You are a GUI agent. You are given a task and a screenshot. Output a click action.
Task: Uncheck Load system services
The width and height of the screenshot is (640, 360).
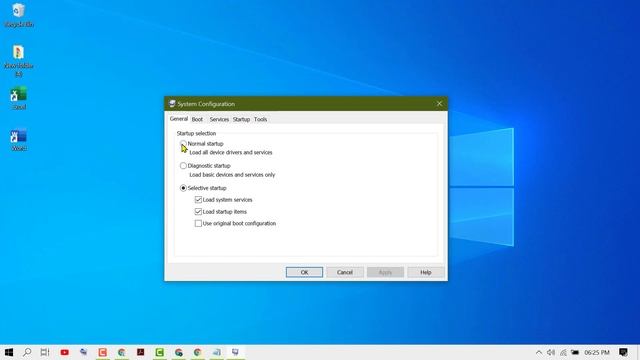click(198, 200)
